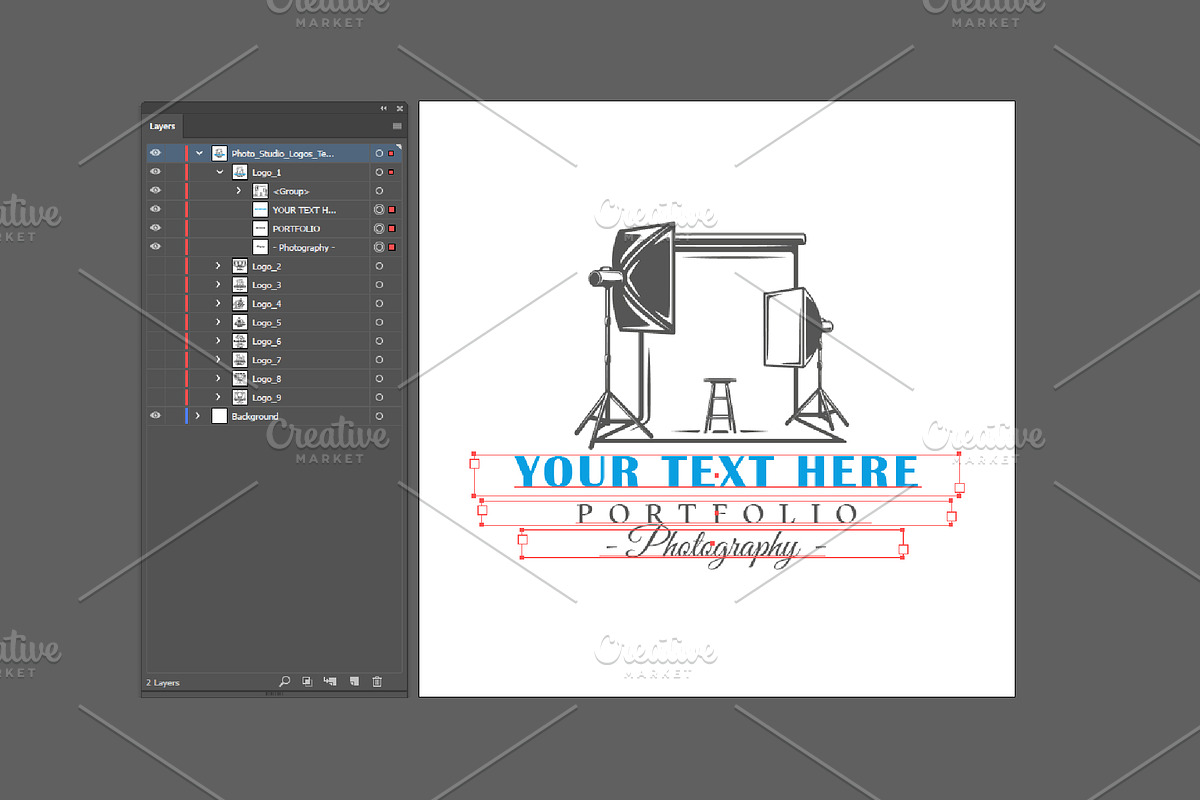Open the Layers panel flyout menu
The height and width of the screenshot is (800, 1200).
pos(397,126)
